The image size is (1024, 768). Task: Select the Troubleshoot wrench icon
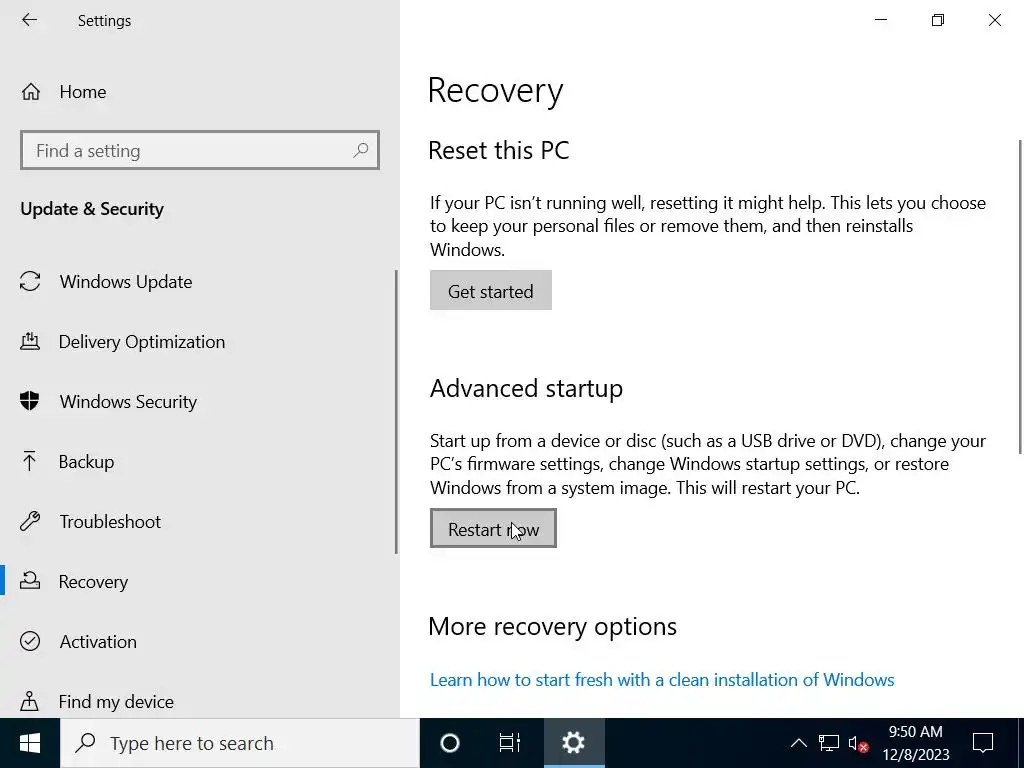coord(30,521)
